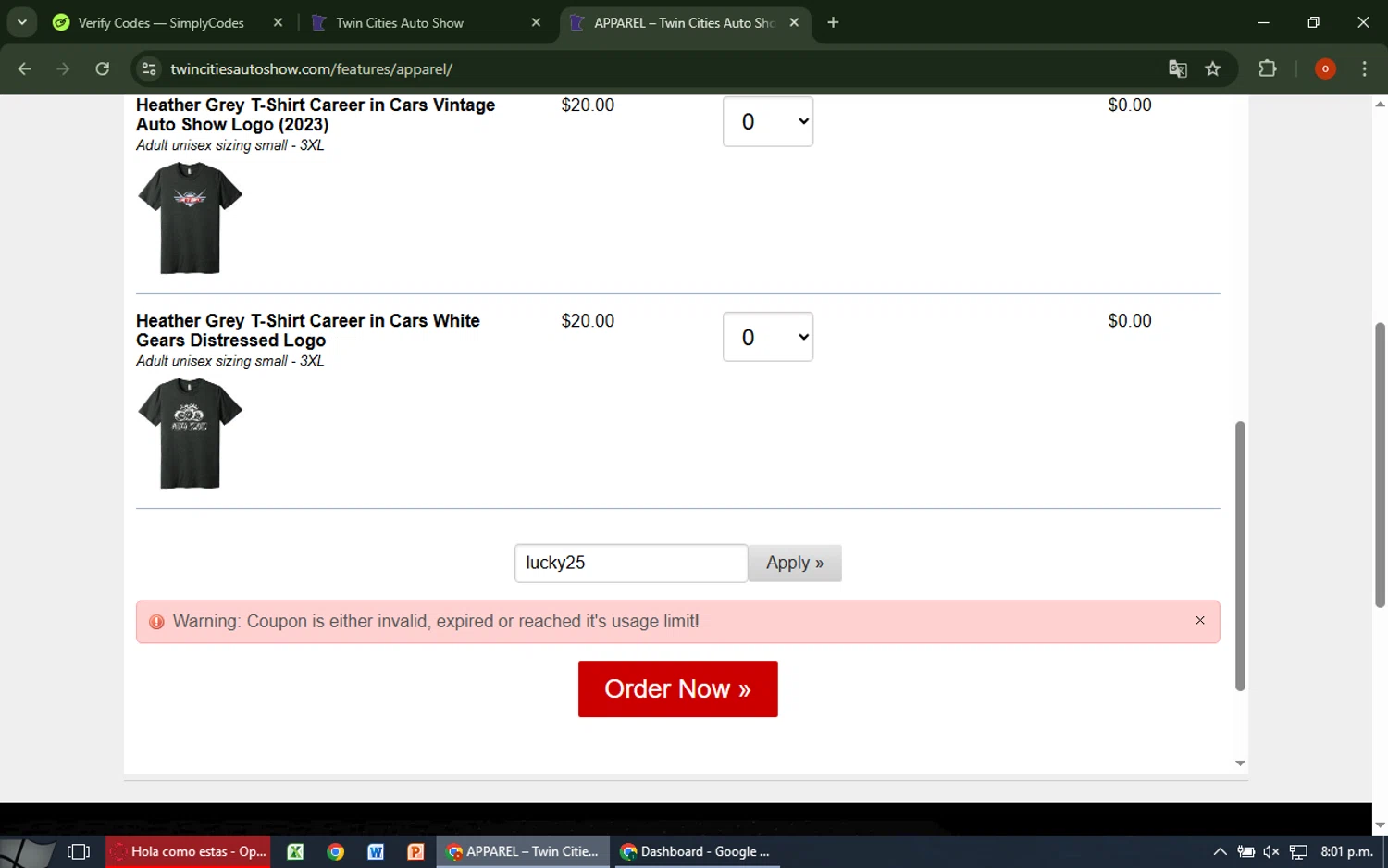The image size is (1388, 868).
Task: Click the Order Now button
Action: pos(677,688)
